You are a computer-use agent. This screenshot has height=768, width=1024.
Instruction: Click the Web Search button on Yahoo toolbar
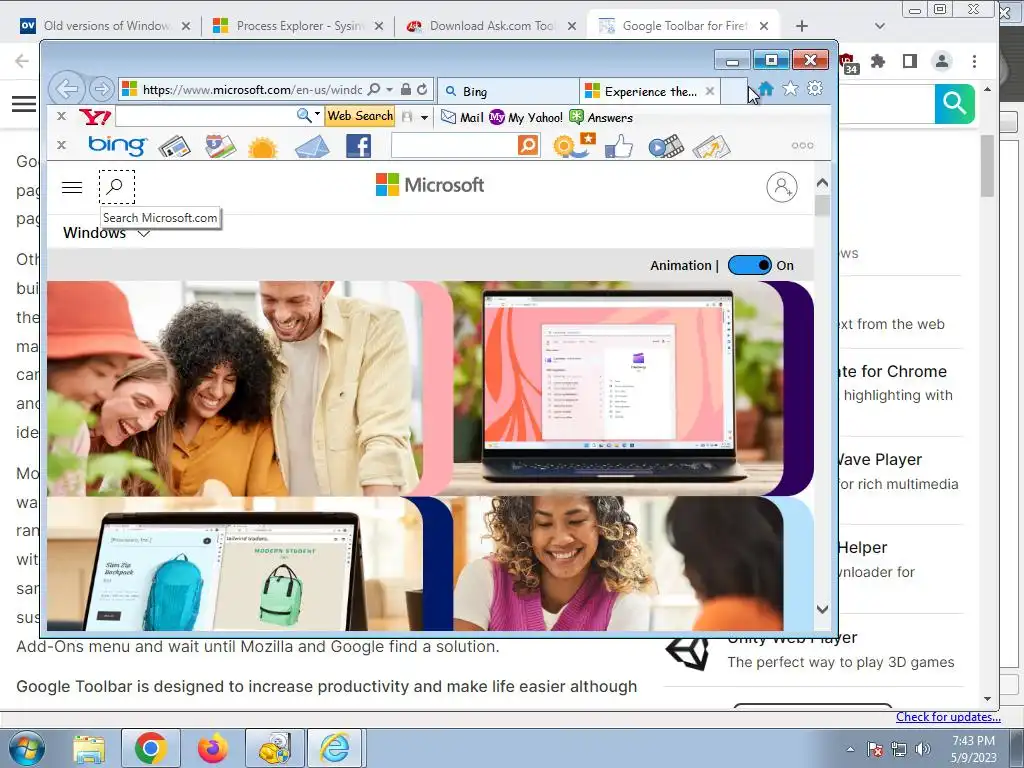pyautogui.click(x=360, y=116)
